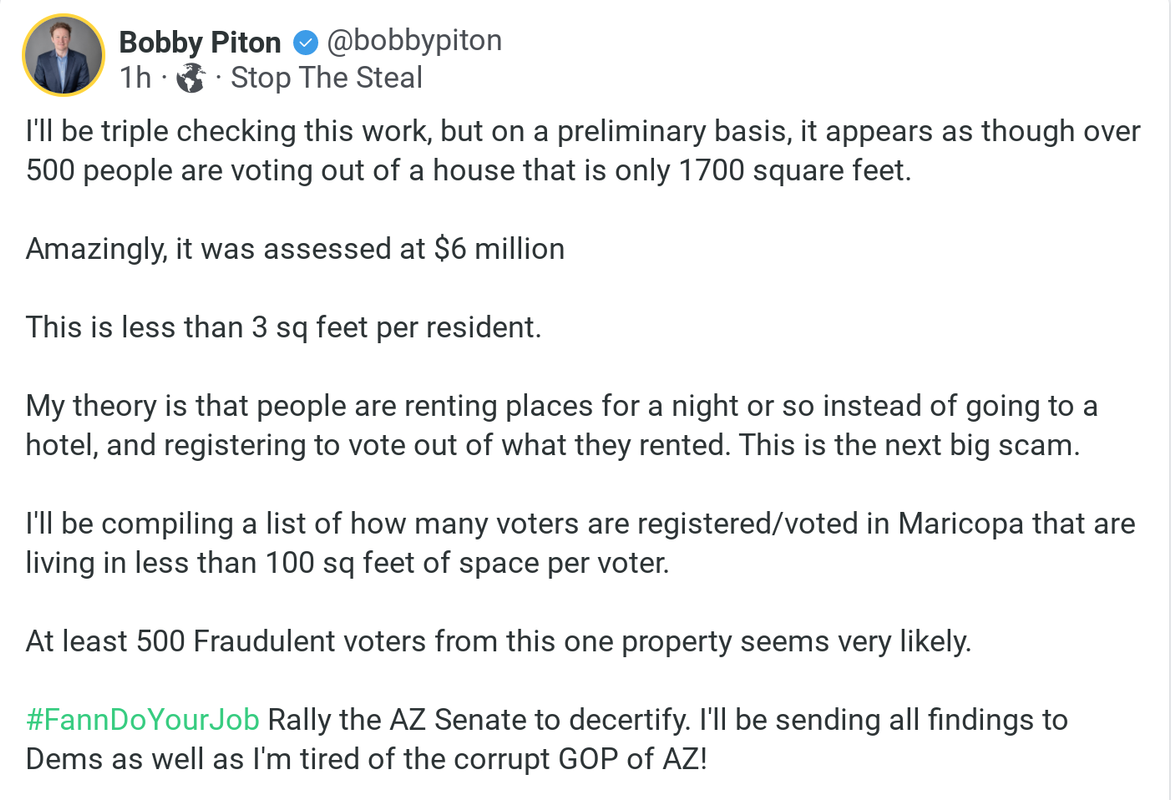Screen dimensions: 1171x800
Task: Select the "assessed at $6 million" sentence
Action: (295, 249)
